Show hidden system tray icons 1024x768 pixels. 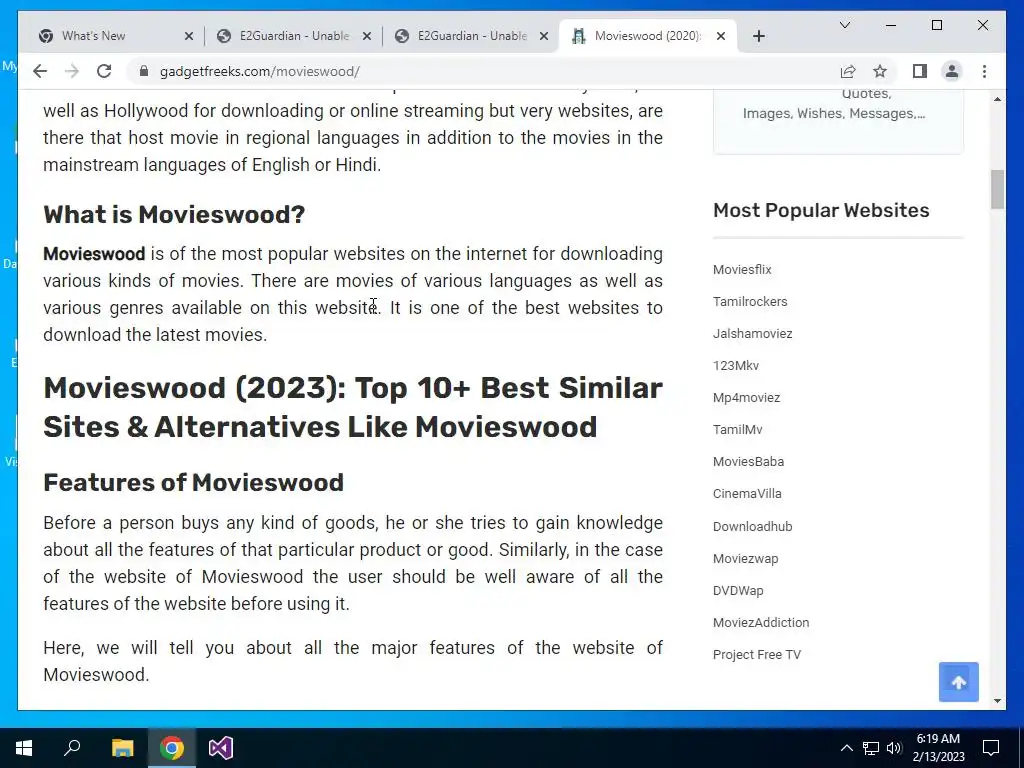coord(846,748)
